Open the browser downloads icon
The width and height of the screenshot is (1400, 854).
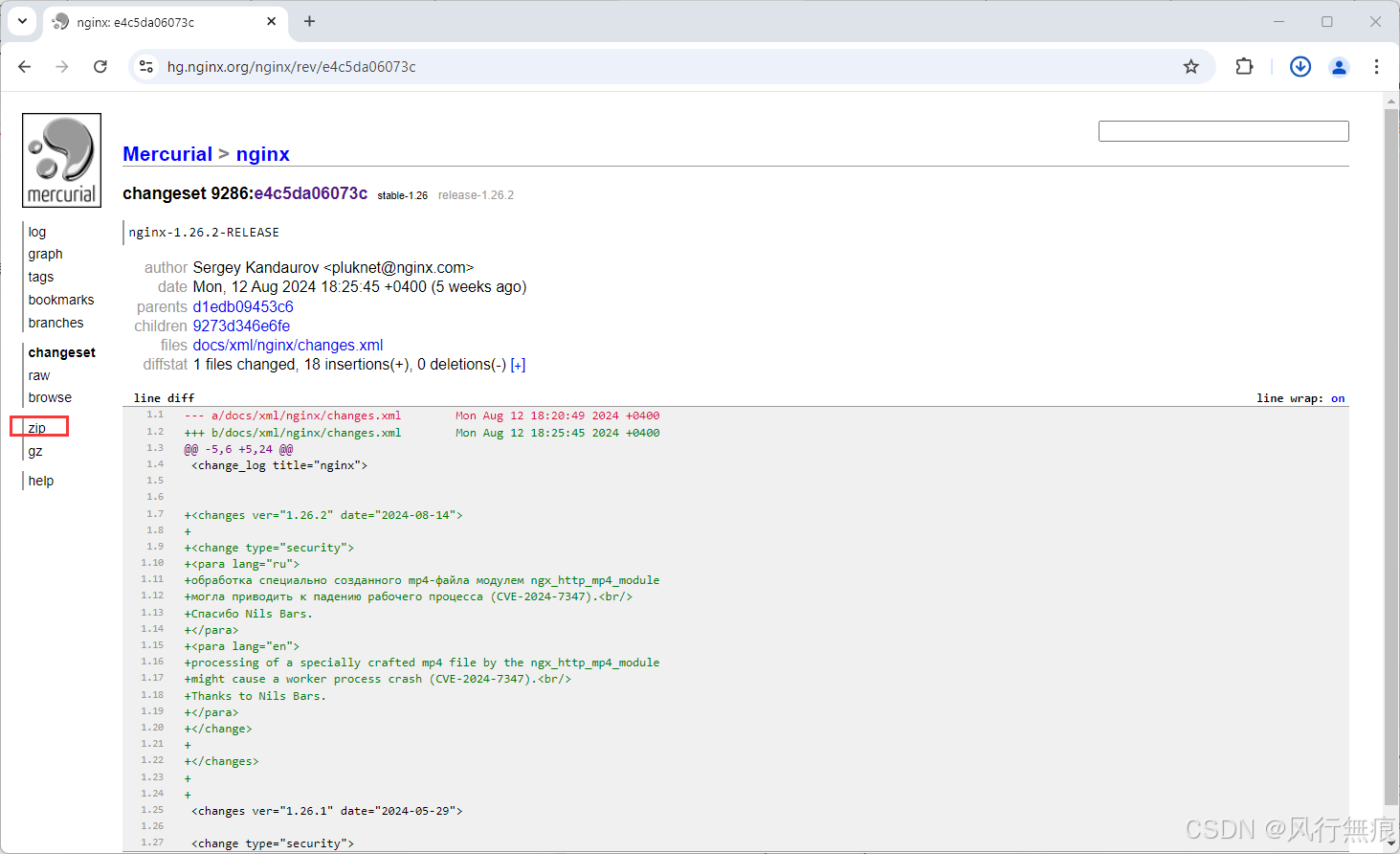(1300, 66)
